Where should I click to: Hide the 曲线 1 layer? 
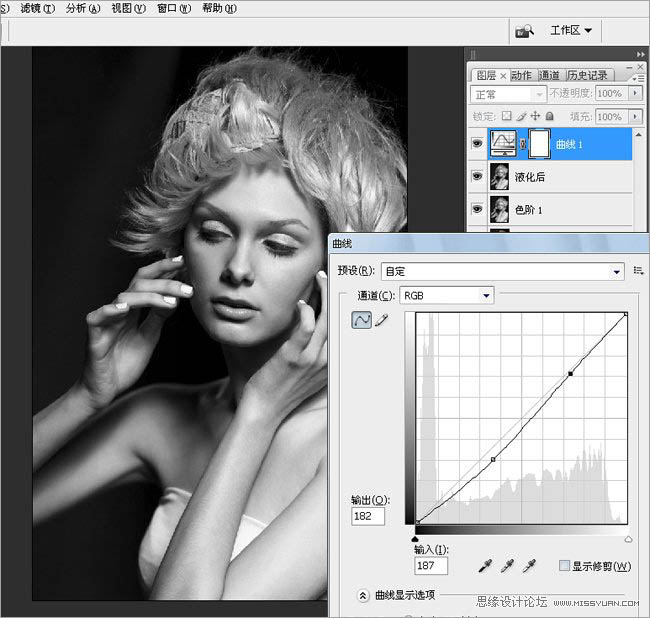point(476,144)
